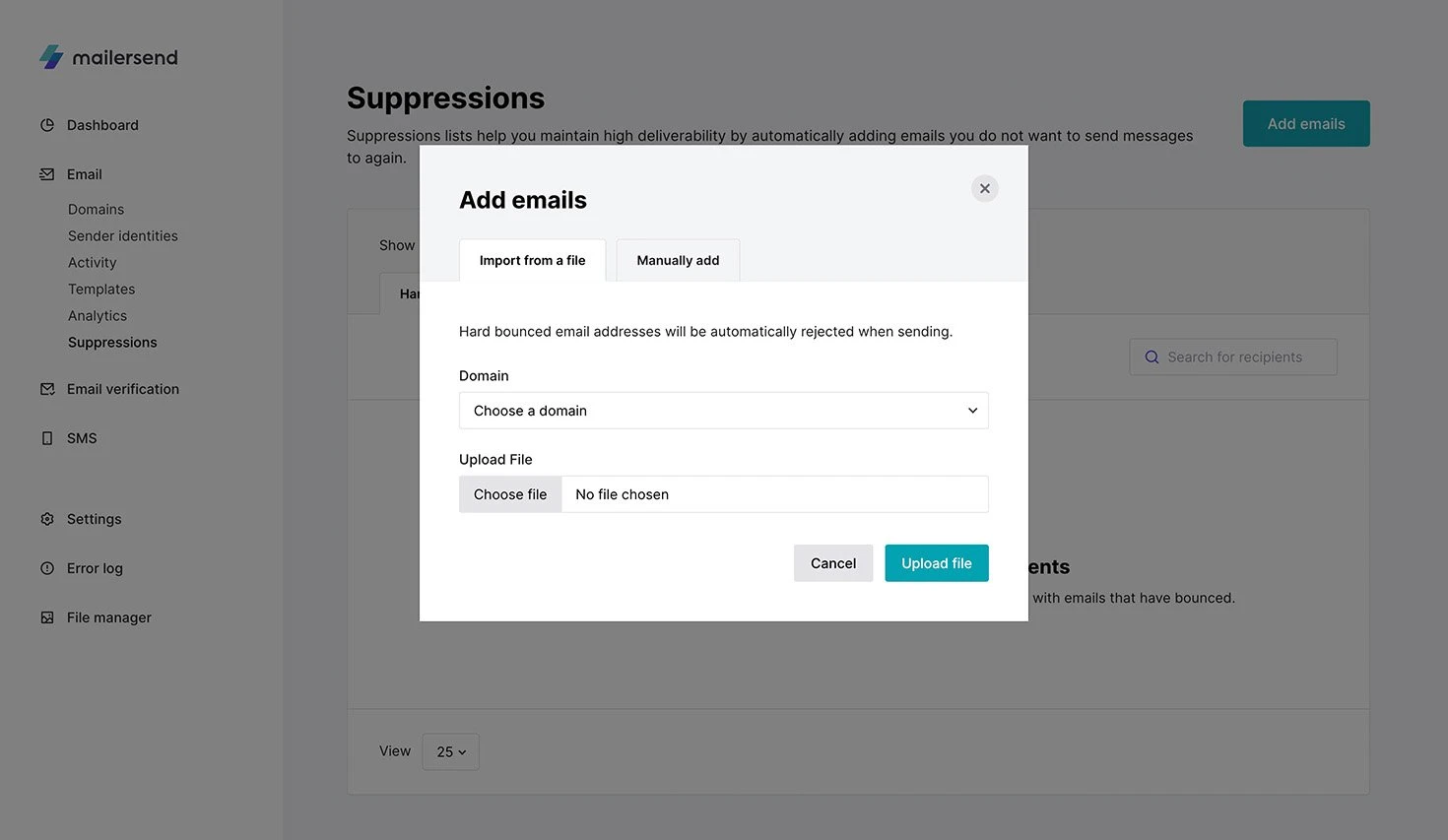Click the Choose file button
Viewport: 1448px width, 840px height.
coord(510,494)
